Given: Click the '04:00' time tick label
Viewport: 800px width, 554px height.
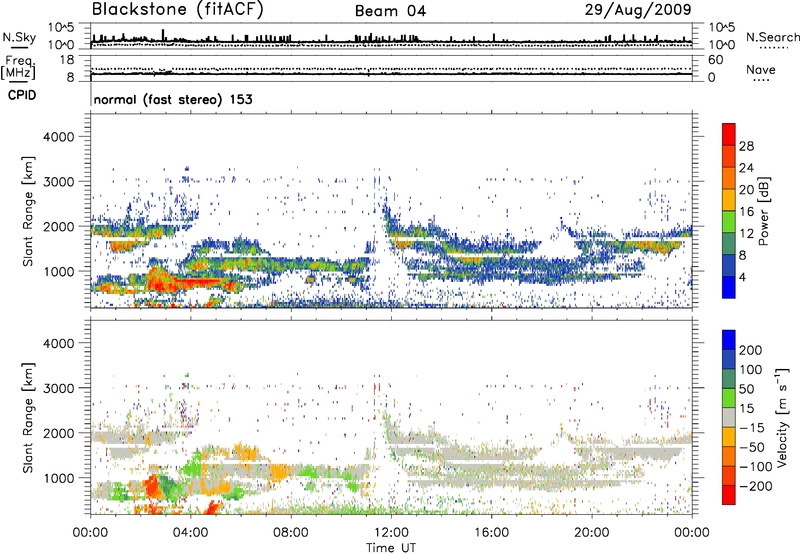Looking at the screenshot, I should [191, 533].
